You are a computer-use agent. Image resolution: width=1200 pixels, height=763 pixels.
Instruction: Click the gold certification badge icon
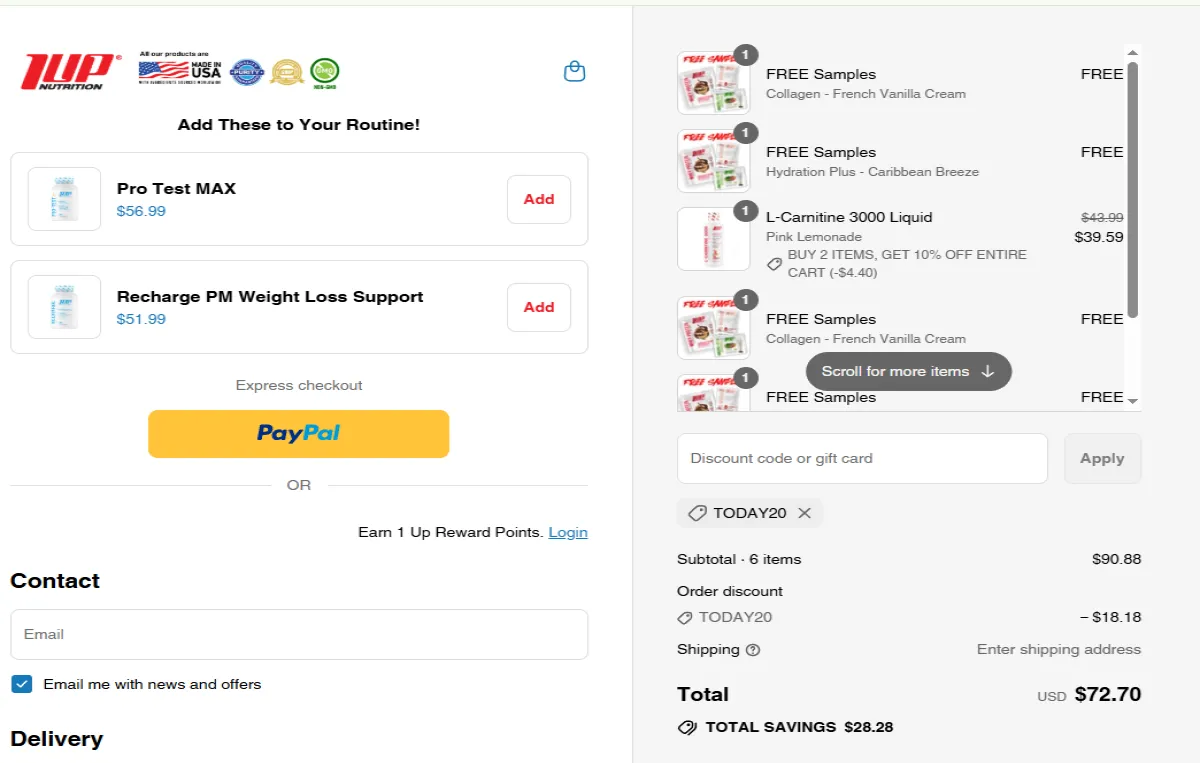pyautogui.click(x=287, y=72)
